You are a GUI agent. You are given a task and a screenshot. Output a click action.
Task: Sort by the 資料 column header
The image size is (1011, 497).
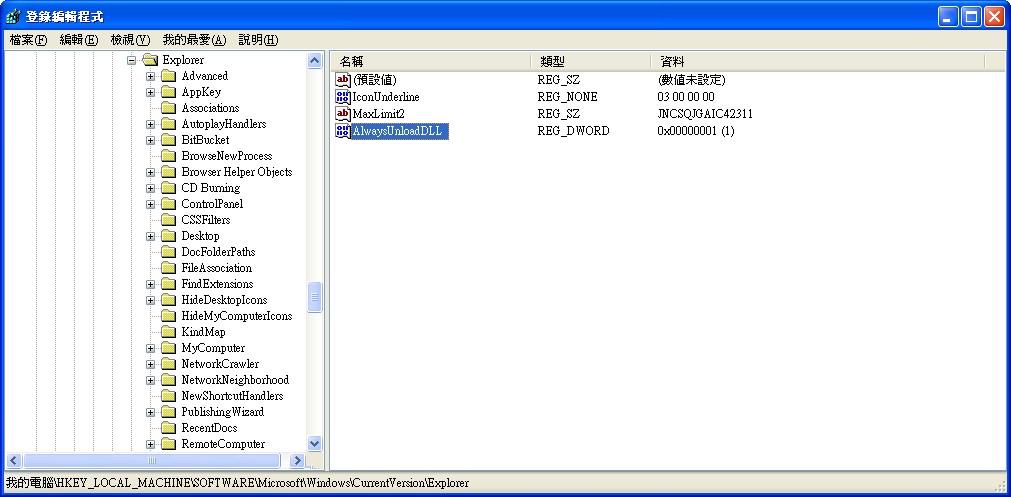click(x=818, y=61)
